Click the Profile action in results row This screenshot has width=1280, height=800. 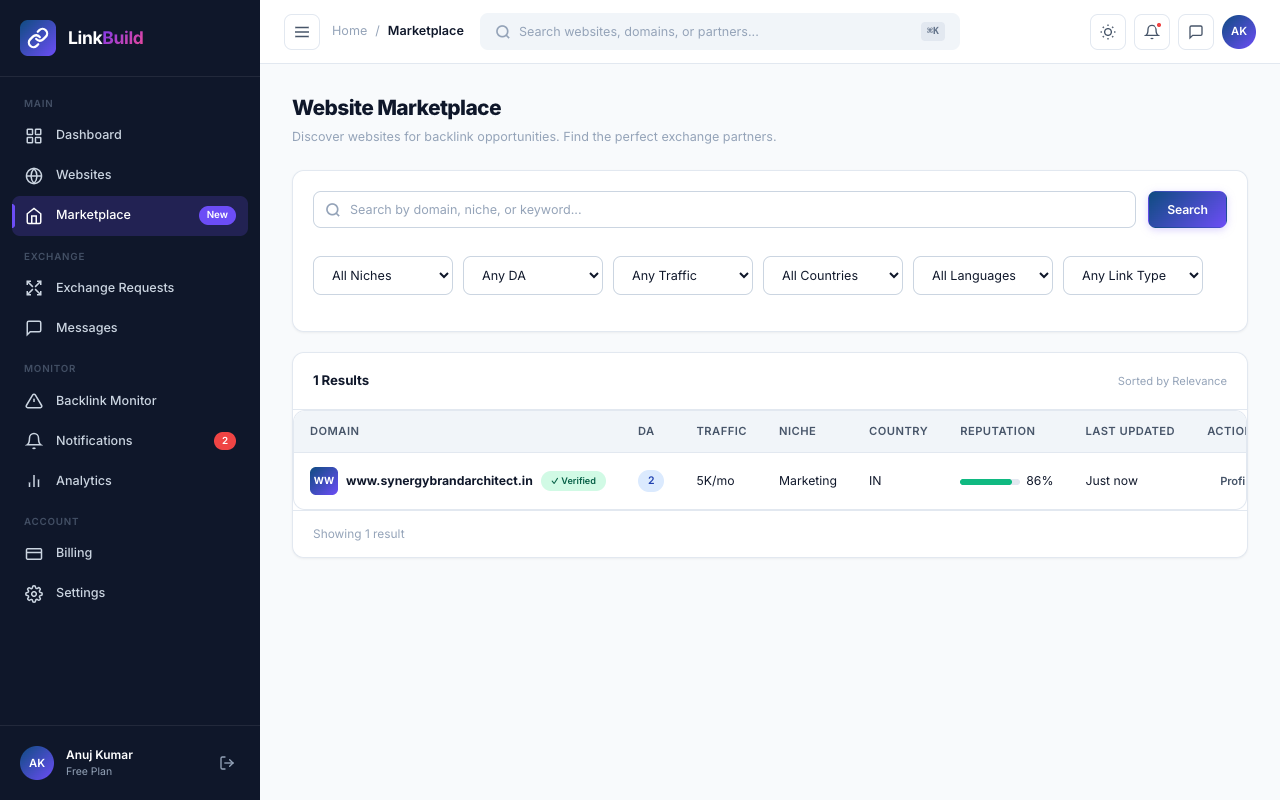1233,481
